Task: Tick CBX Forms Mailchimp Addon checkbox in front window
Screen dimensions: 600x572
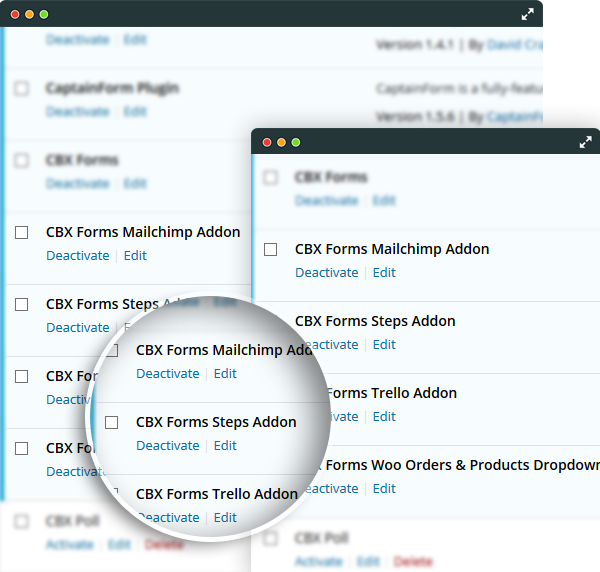Action: [x=271, y=249]
